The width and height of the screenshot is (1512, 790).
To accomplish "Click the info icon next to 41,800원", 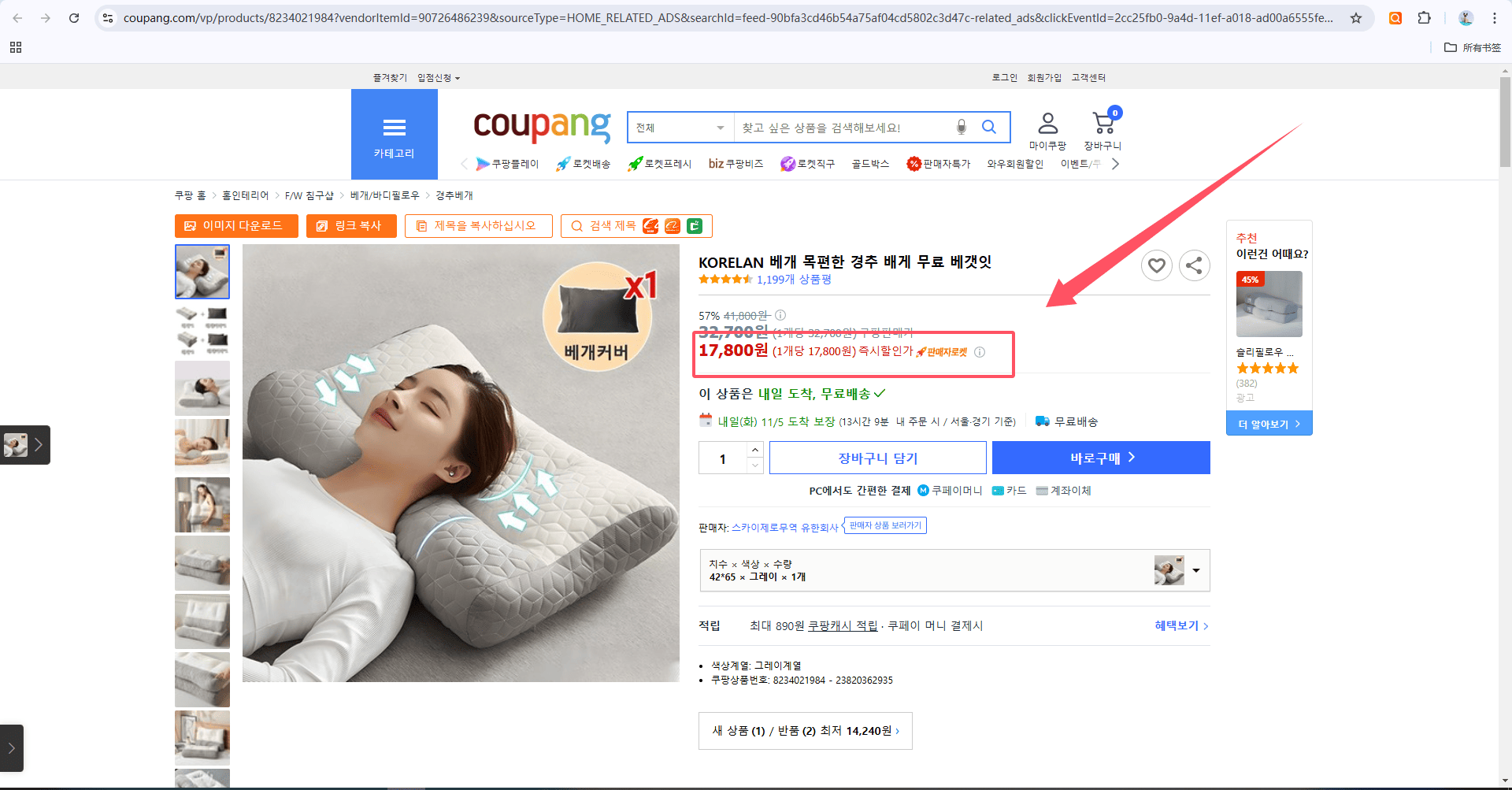I will (780, 315).
